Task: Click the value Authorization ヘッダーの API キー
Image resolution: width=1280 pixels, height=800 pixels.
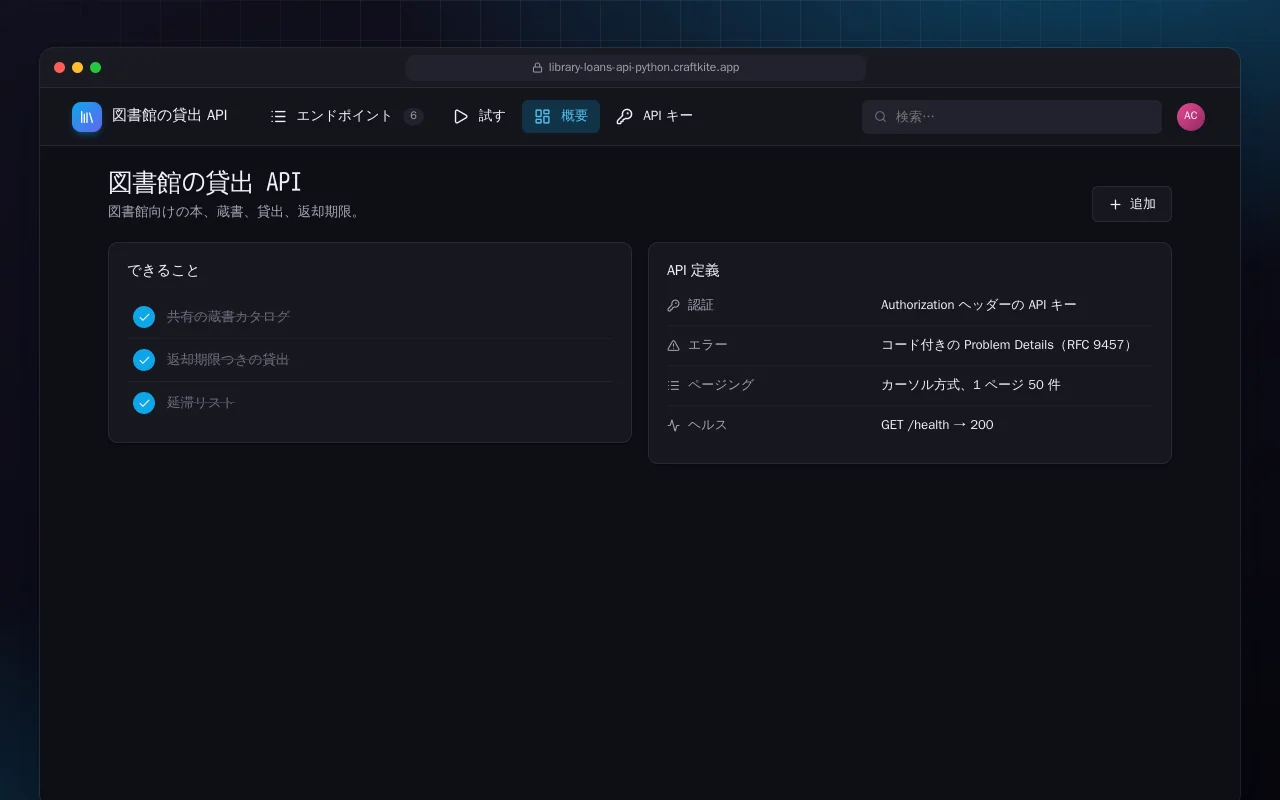Action: click(979, 305)
